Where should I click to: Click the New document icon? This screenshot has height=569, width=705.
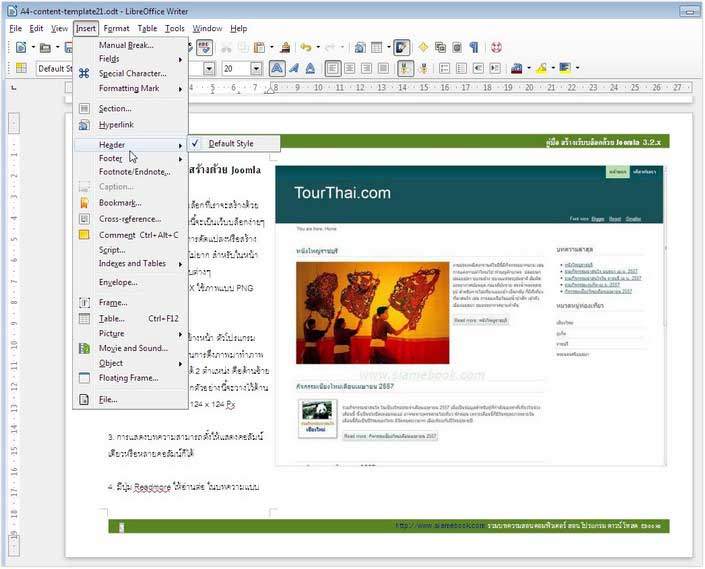pos(21,47)
